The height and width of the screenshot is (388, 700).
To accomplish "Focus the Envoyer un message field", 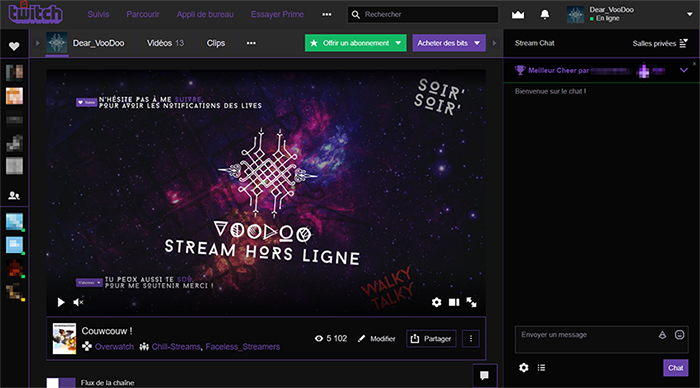I will (601, 339).
